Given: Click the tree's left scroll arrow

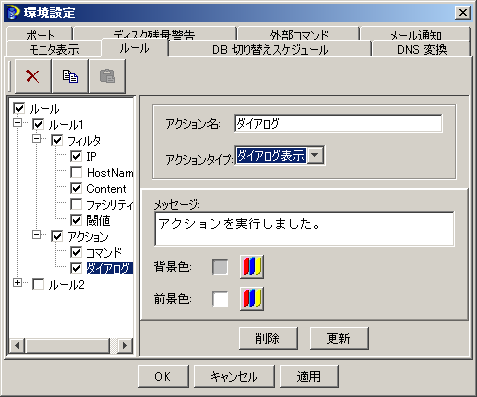Looking at the screenshot, I should point(17,345).
